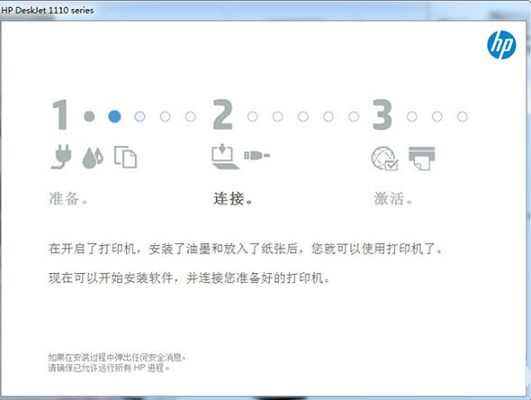This screenshot has width=531, height=400.
Task: Select the light blue progress dot after the active one
Action: coord(140,117)
